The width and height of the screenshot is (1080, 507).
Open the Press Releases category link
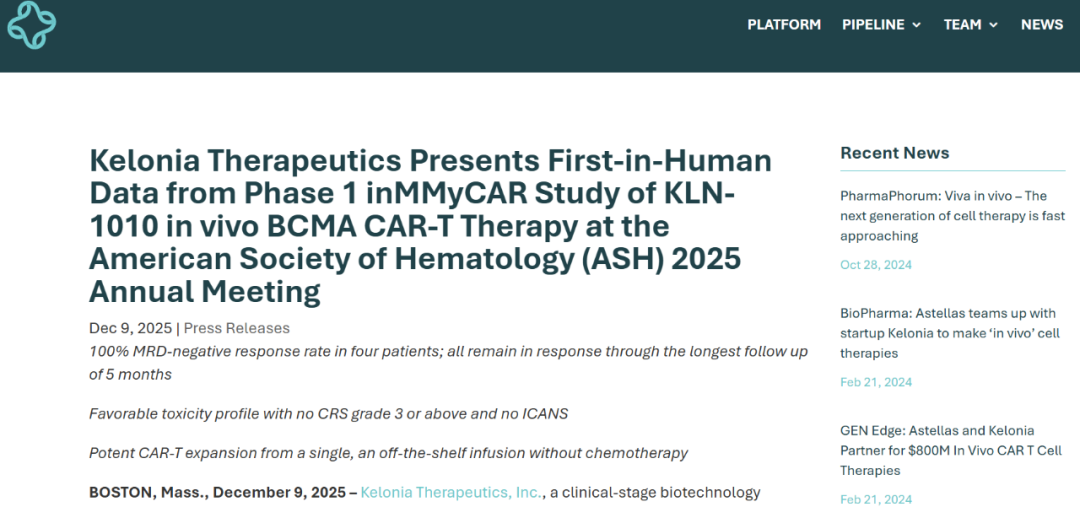[x=236, y=329]
